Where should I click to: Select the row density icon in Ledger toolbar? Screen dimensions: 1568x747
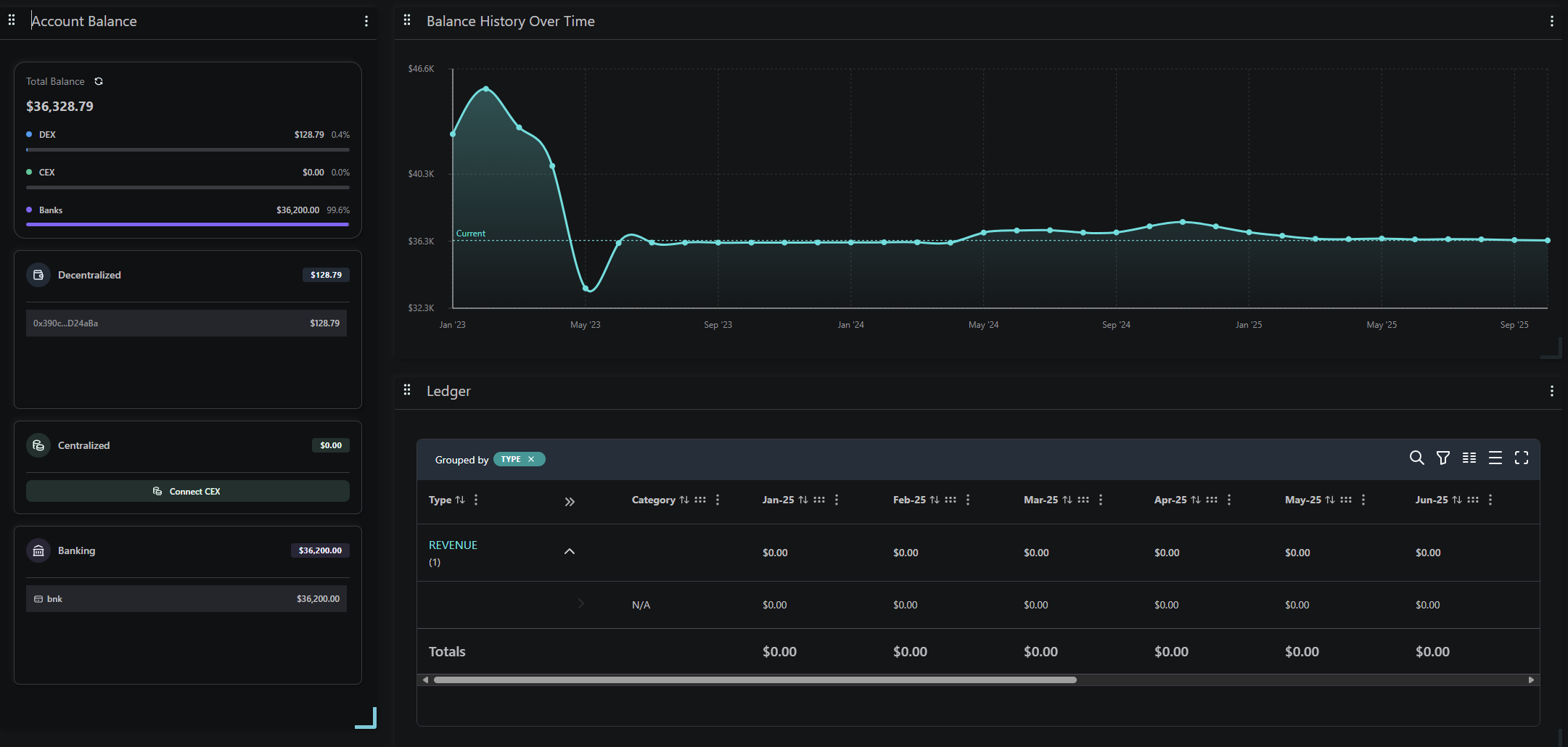point(1495,458)
